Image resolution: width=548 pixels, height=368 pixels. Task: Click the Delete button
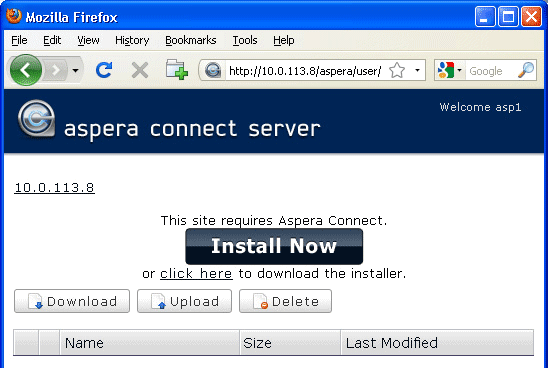coord(286,301)
